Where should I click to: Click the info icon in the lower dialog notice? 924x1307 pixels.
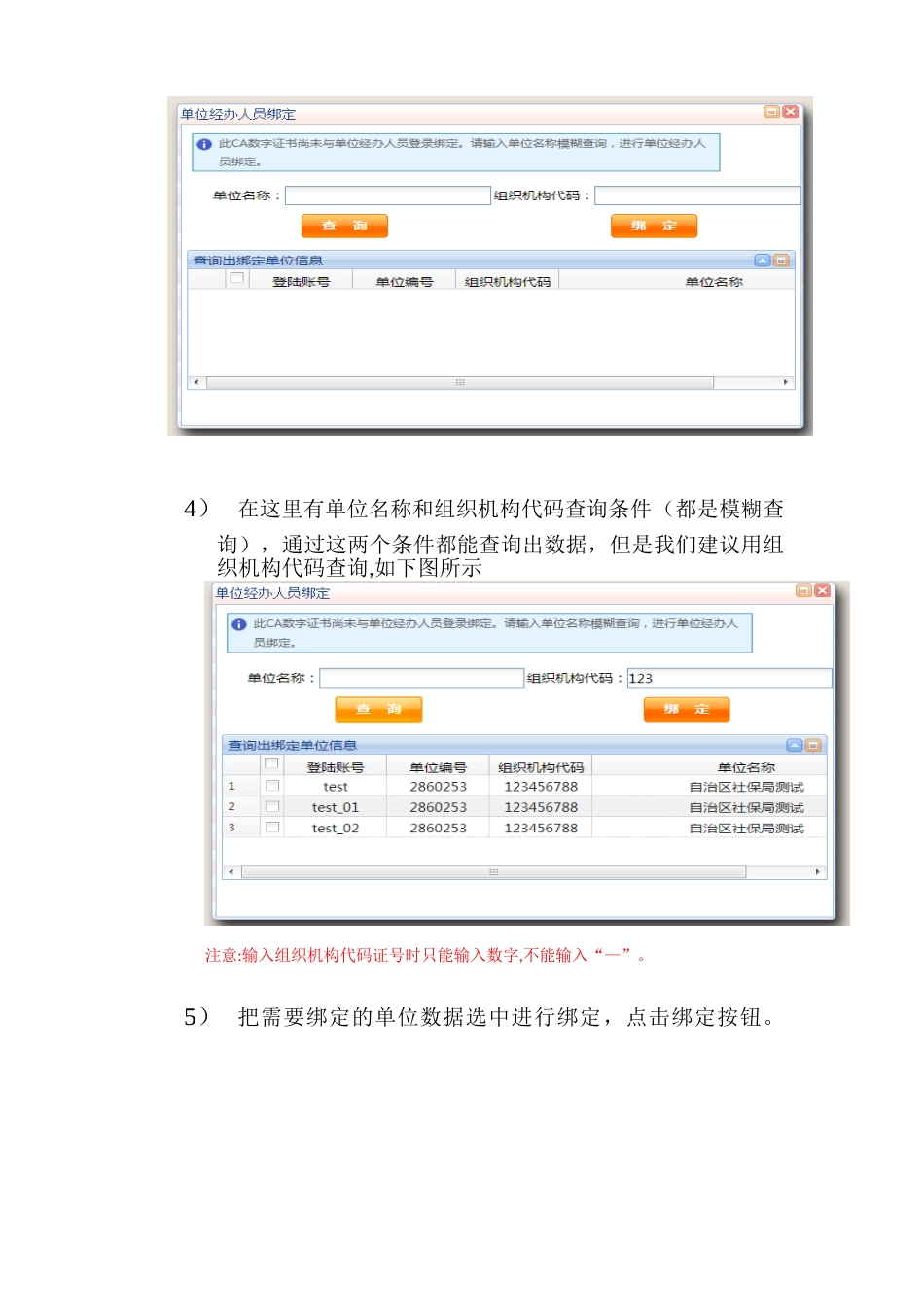239,624
